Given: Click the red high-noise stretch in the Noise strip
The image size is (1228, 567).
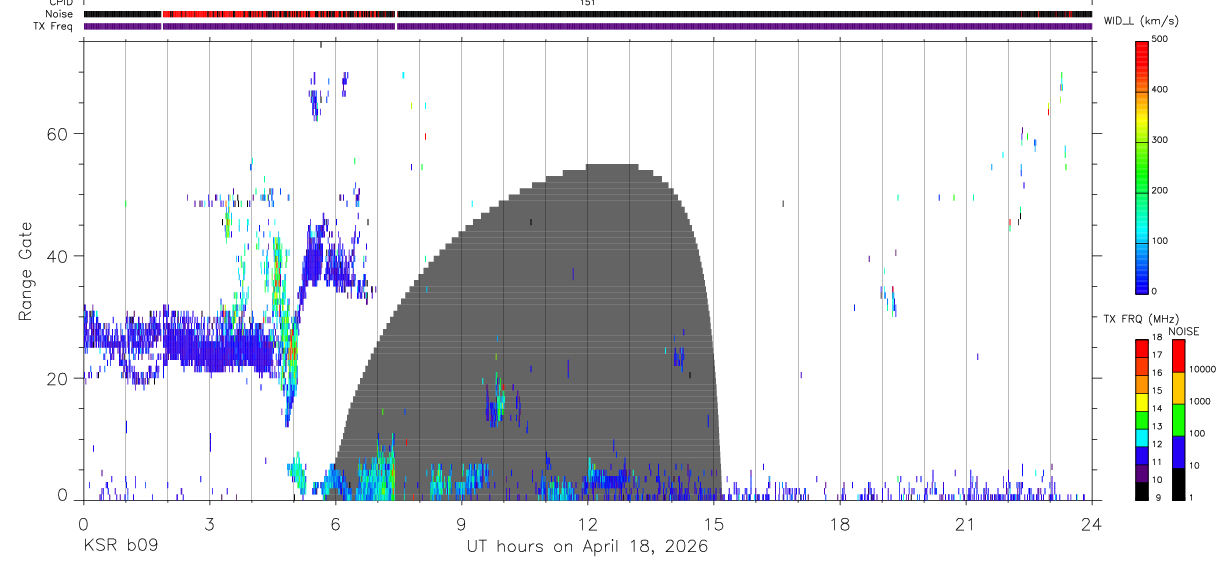Looking at the screenshot, I should [x=277, y=15].
